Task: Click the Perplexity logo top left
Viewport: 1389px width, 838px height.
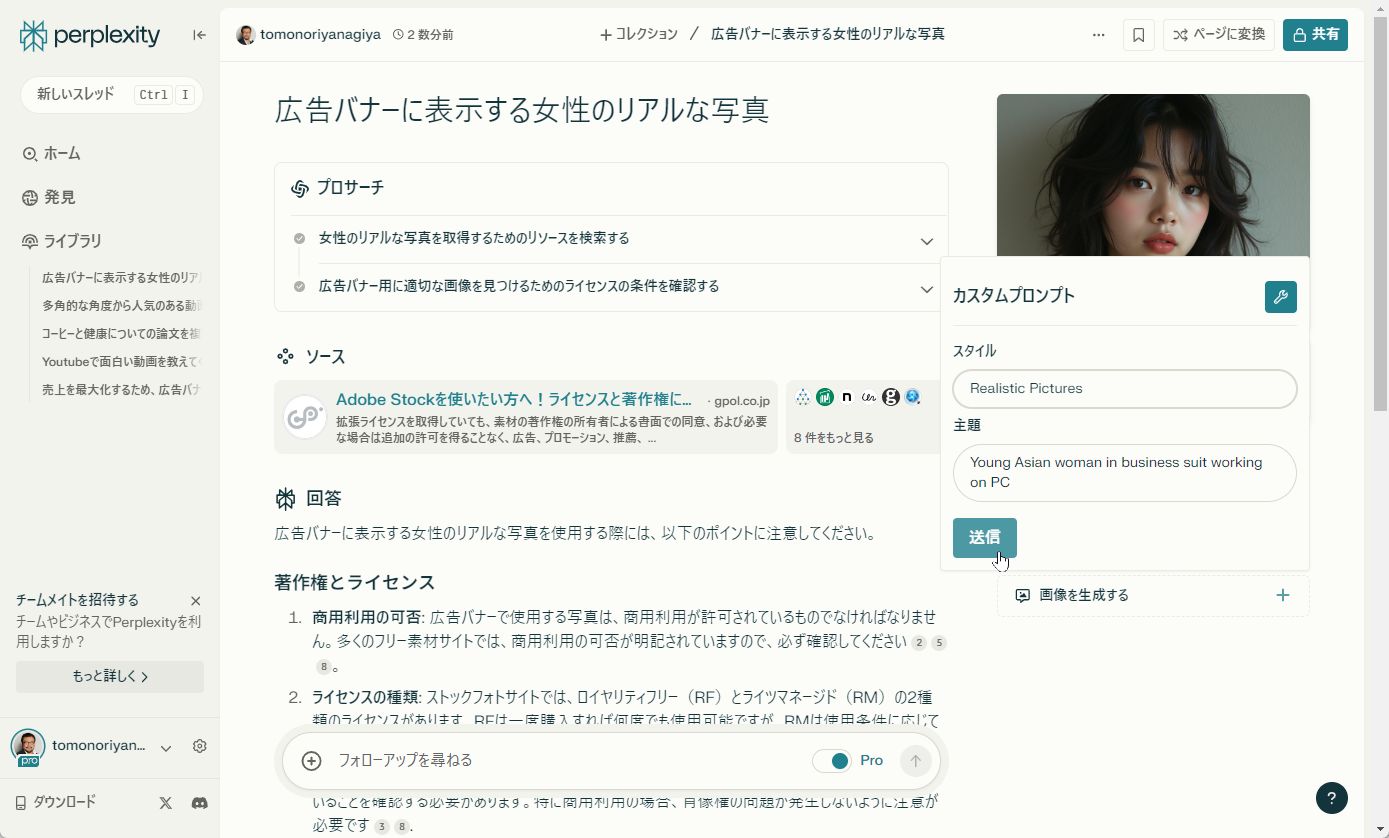Action: click(88, 34)
